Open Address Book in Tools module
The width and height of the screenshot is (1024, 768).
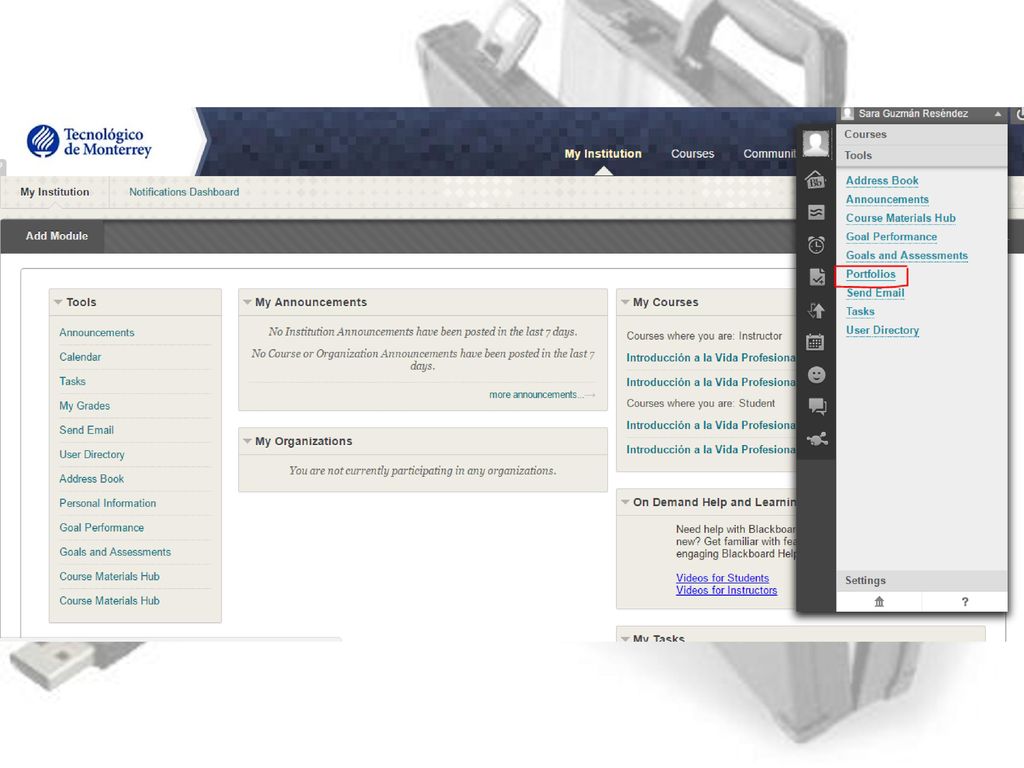(91, 479)
